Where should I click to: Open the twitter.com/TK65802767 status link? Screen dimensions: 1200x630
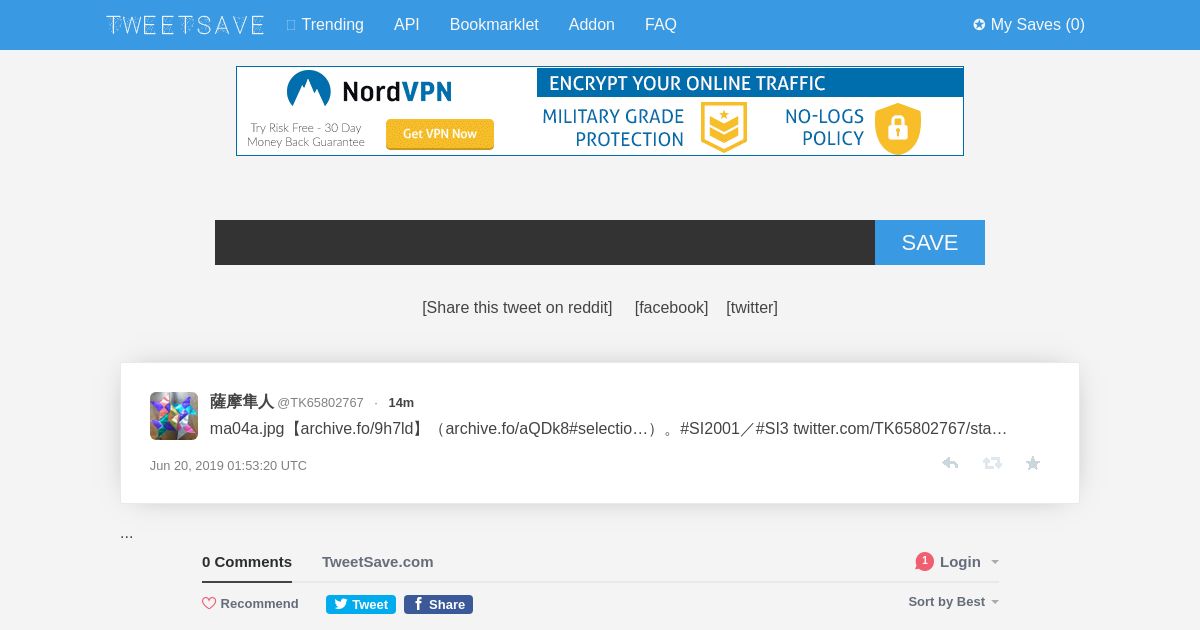tap(900, 429)
